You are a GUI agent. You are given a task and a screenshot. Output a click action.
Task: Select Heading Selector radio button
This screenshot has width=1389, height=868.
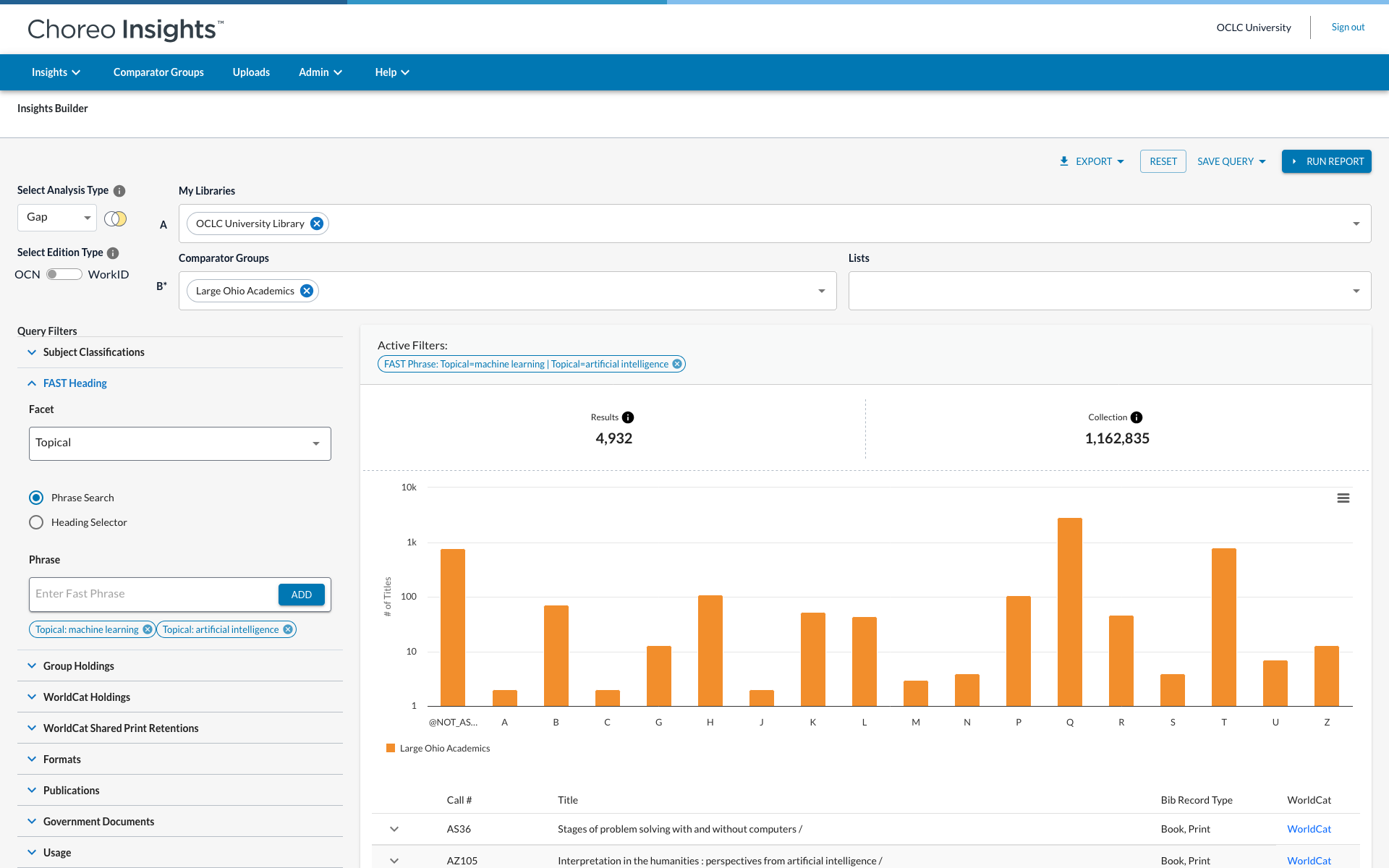[36, 522]
